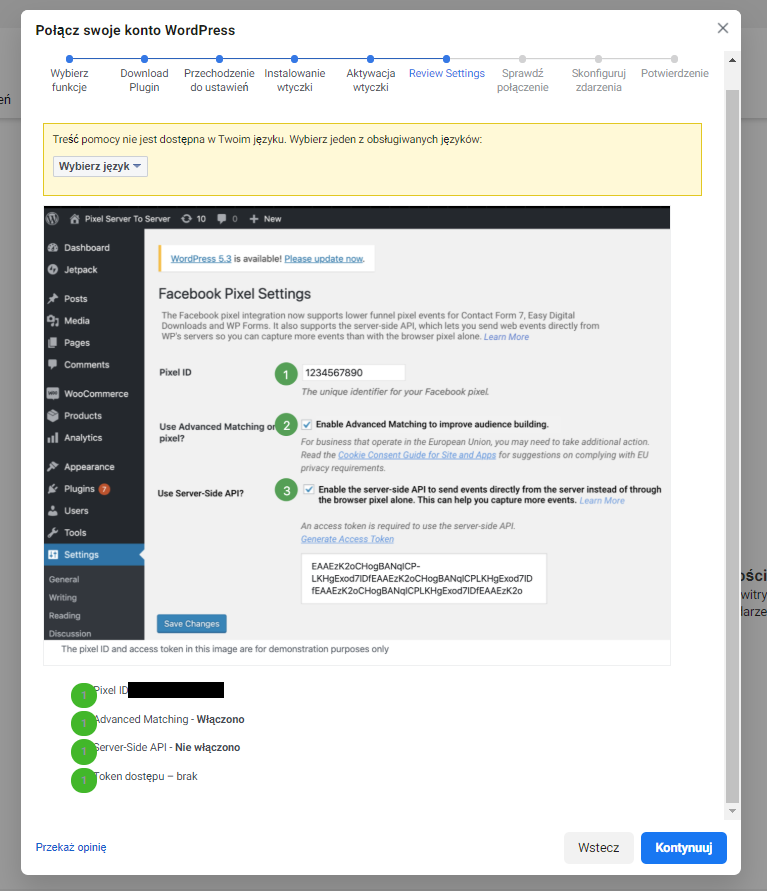767x891 pixels.
Task: Click the Pixel Server To Server site name
Action: click(x=127, y=219)
